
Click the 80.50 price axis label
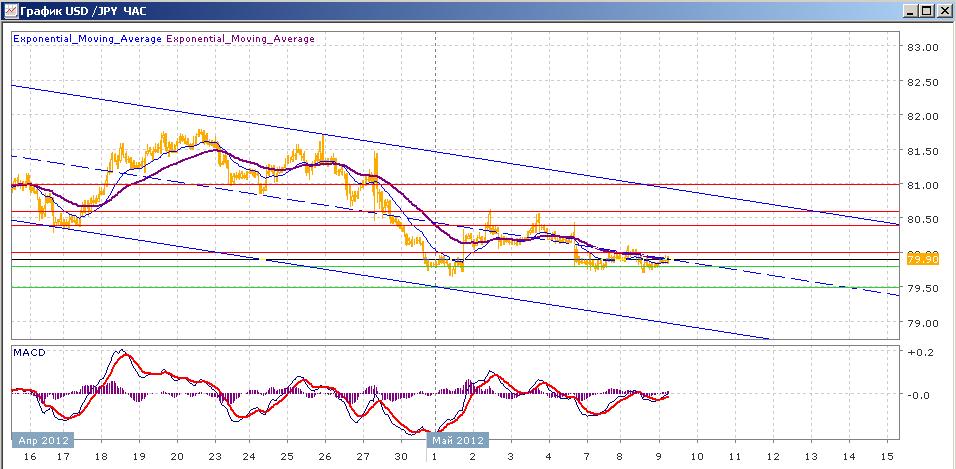[925, 220]
